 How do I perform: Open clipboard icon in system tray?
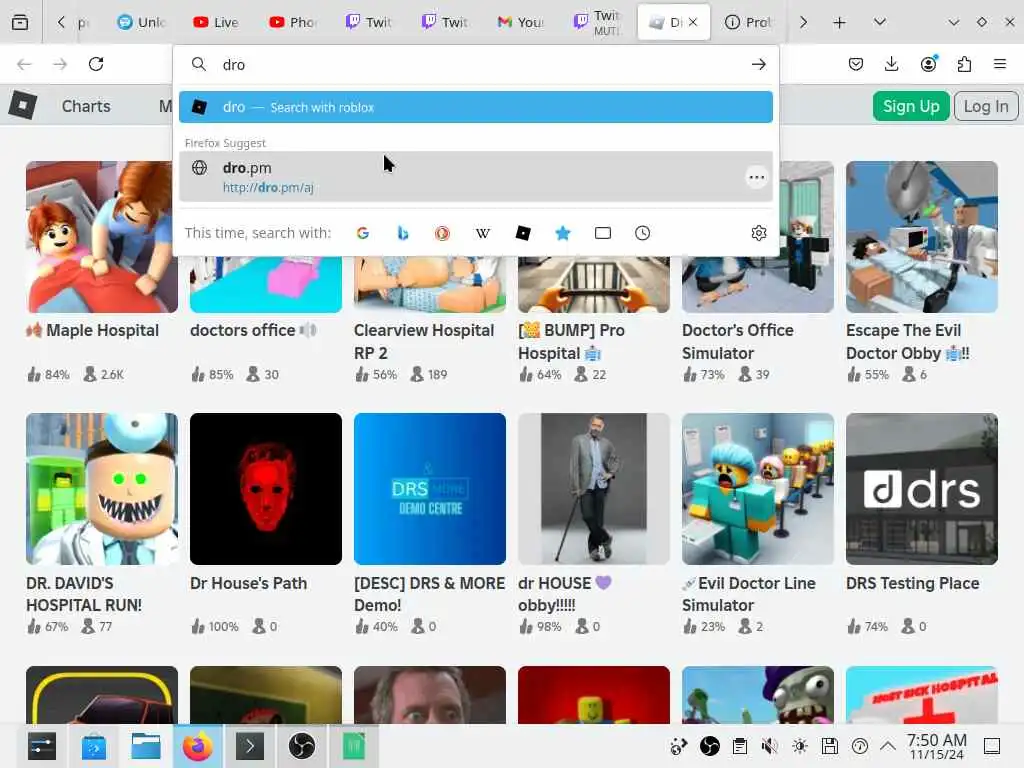click(739, 746)
